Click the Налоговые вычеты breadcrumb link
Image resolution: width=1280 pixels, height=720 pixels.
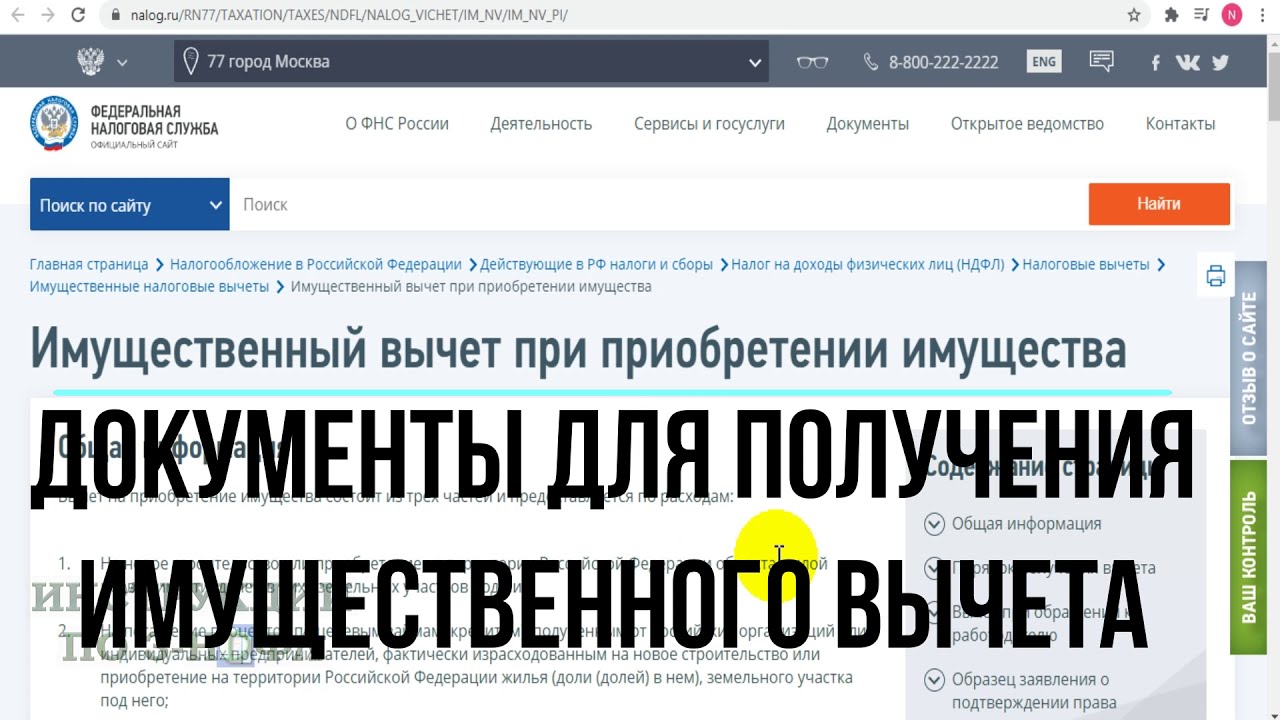(1085, 265)
